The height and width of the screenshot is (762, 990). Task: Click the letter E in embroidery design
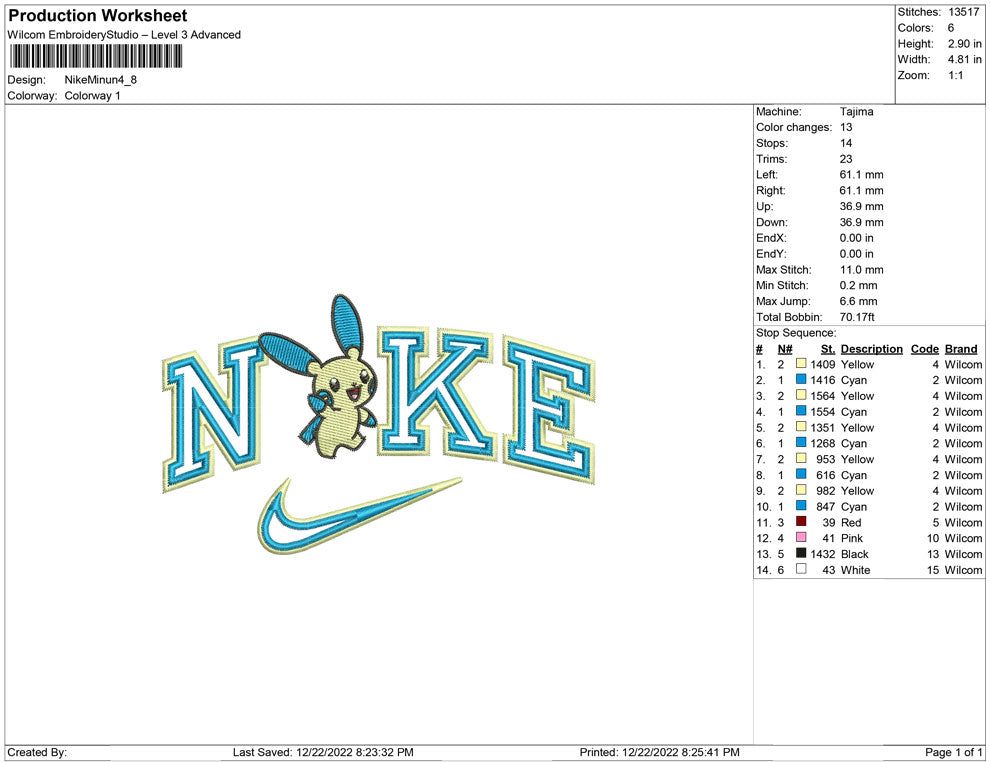click(549, 410)
